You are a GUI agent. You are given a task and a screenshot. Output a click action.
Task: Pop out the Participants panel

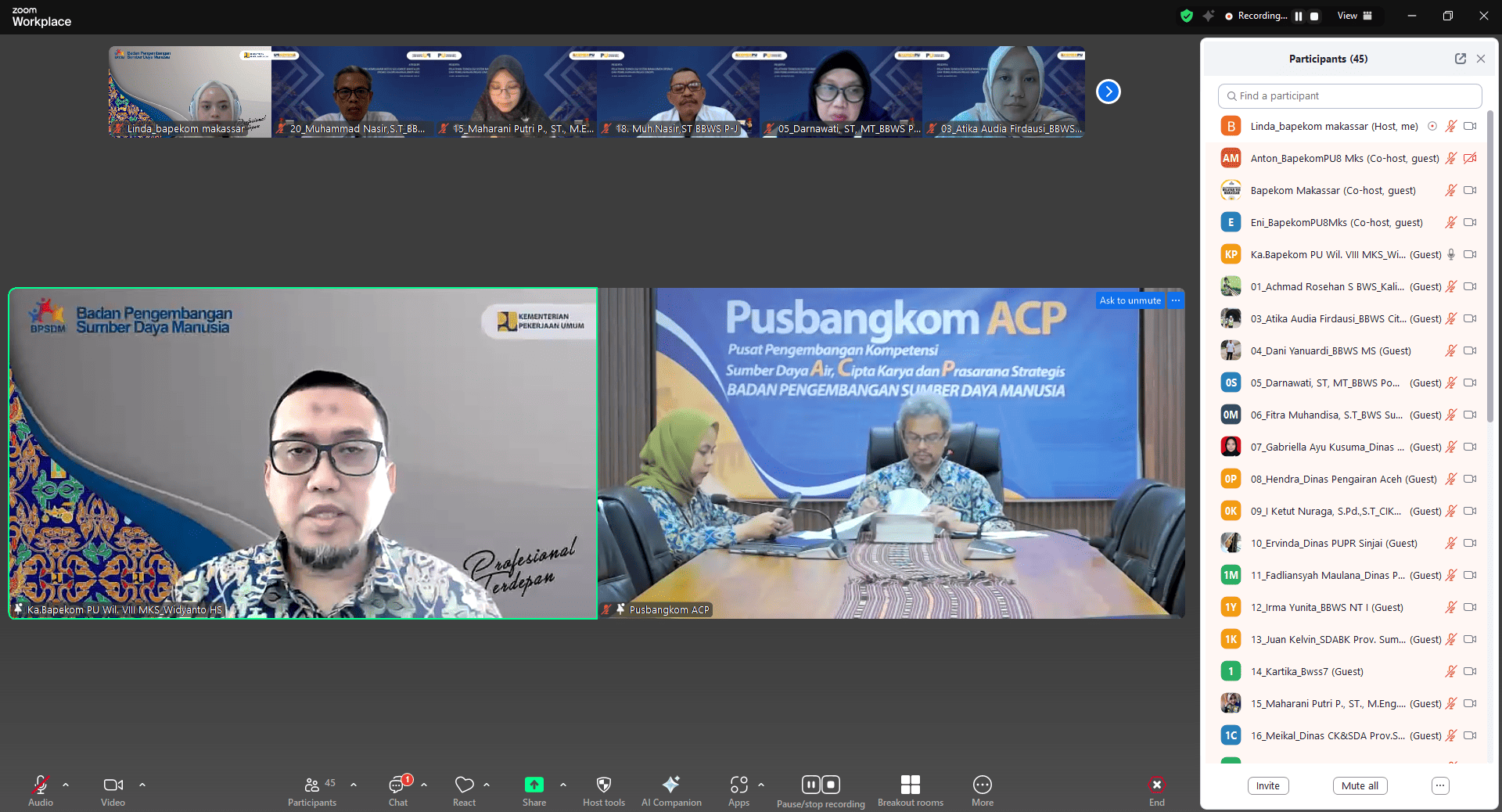point(1460,59)
